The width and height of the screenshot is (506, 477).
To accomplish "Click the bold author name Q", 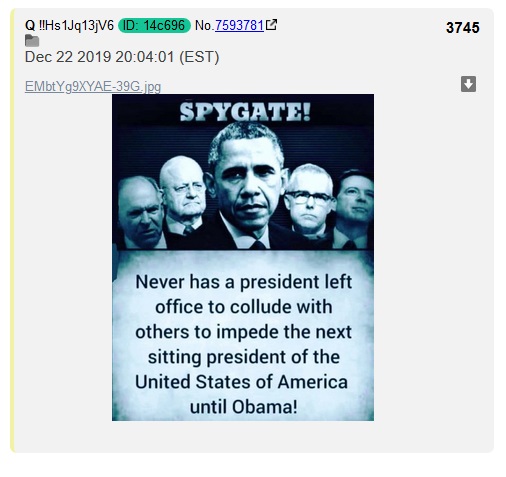I will [x=30, y=25].
